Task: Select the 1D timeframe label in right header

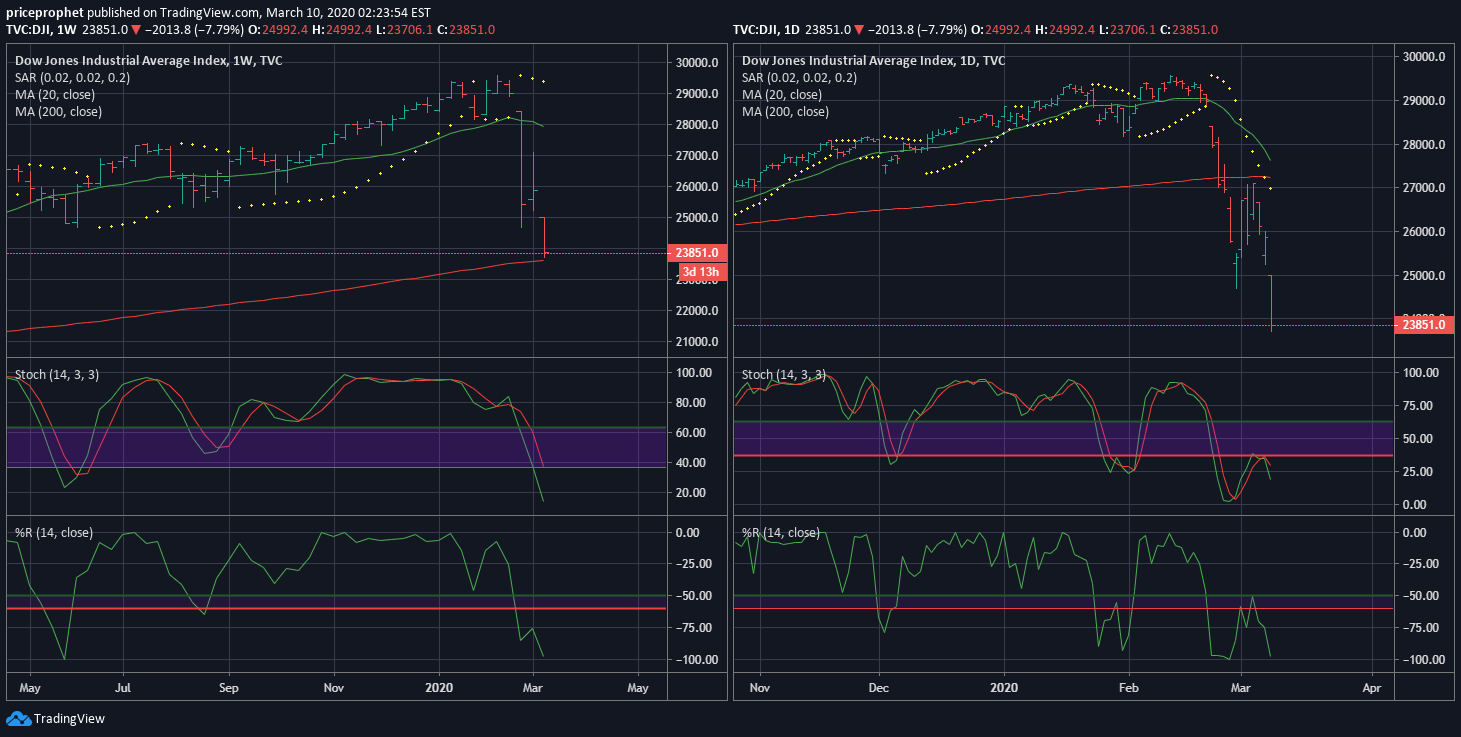Action: click(x=790, y=30)
